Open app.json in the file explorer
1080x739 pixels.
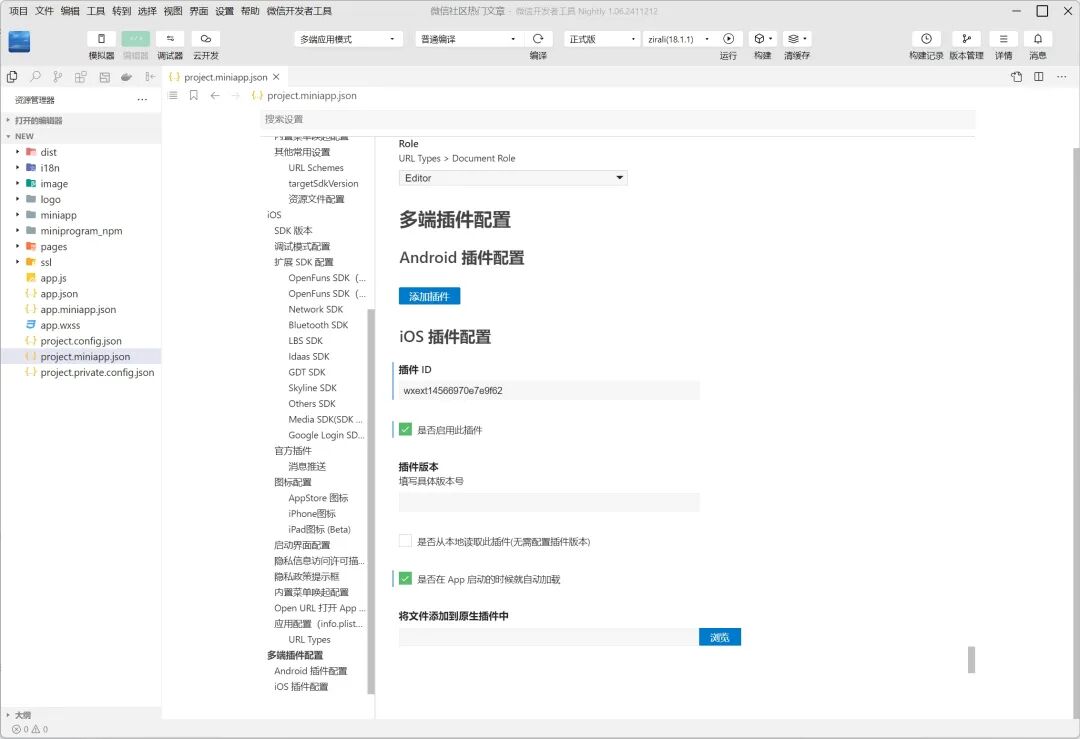coord(59,294)
